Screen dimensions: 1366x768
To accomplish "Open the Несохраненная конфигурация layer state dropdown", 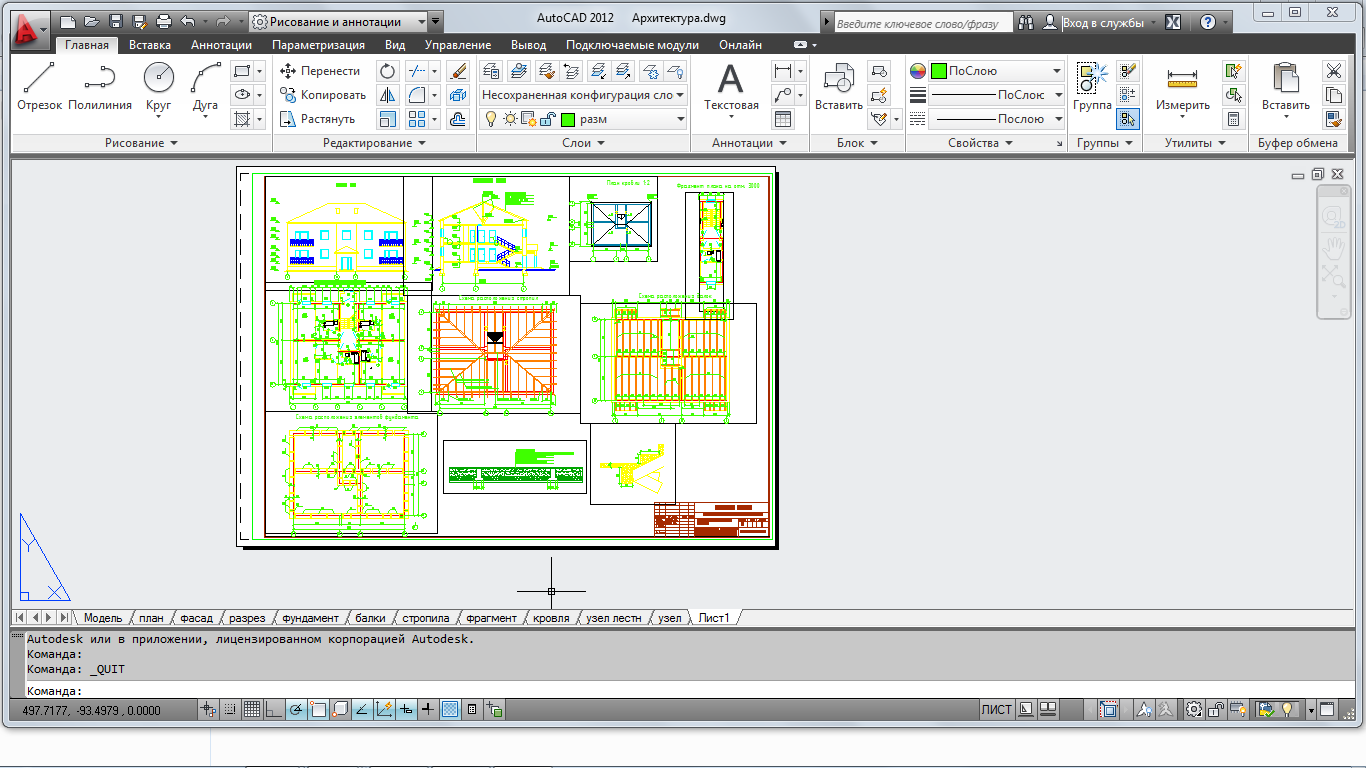I will (583, 95).
